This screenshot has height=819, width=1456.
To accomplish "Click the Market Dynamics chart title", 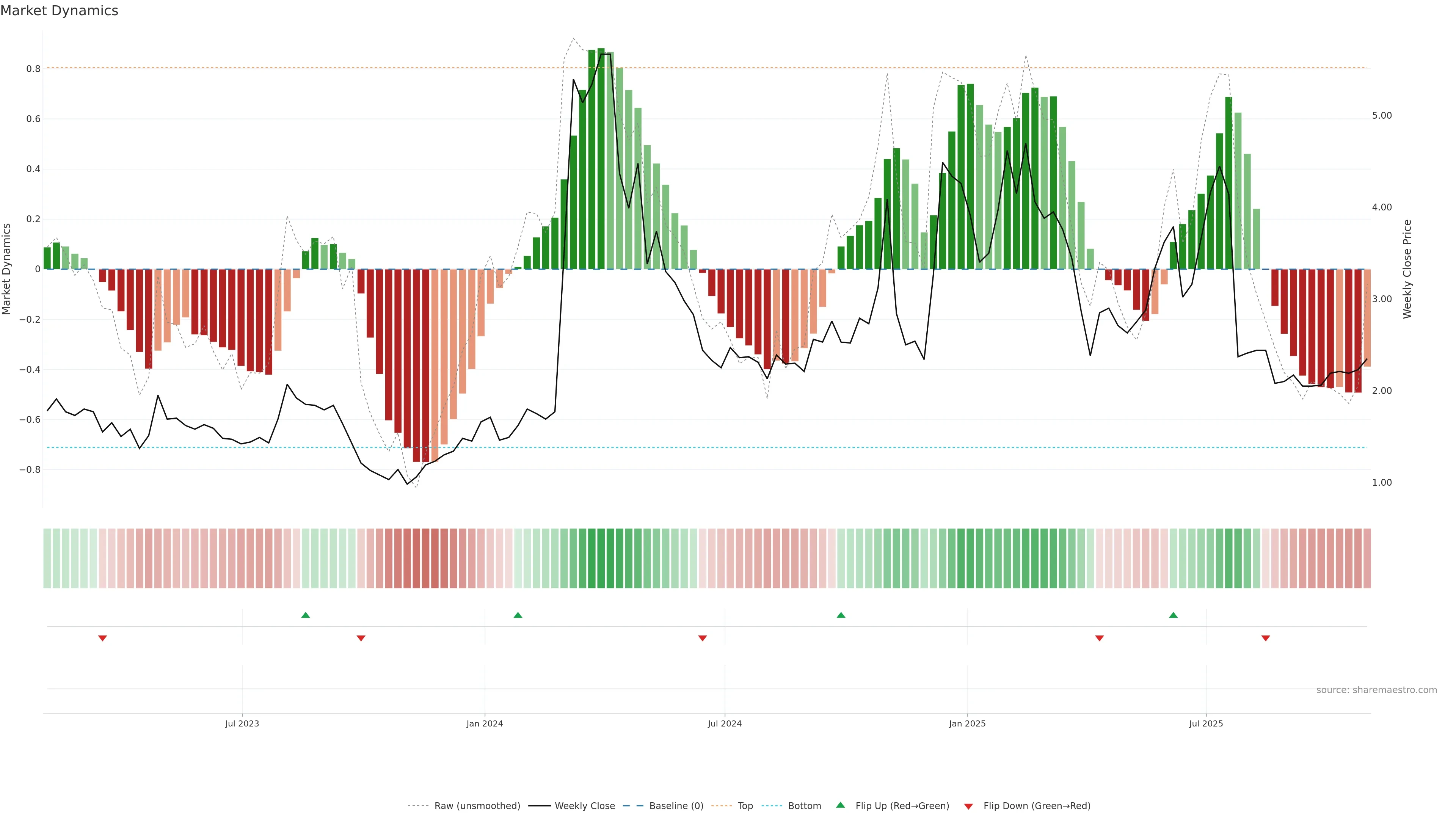I will click(60, 11).
